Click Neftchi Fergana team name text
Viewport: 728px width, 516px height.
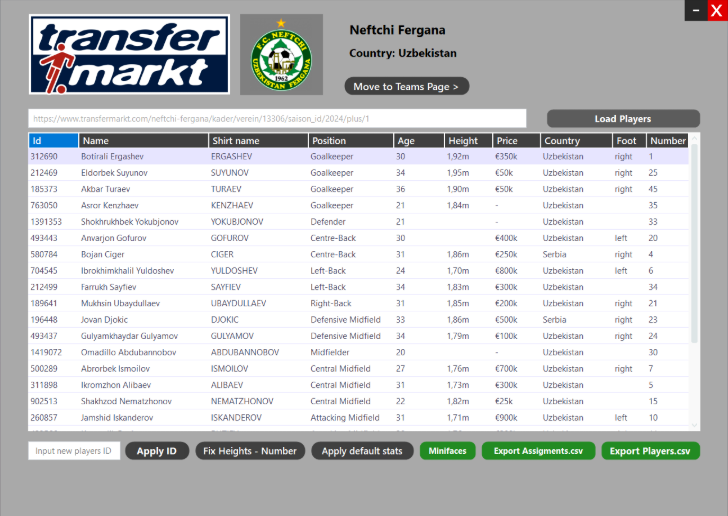pos(397,30)
